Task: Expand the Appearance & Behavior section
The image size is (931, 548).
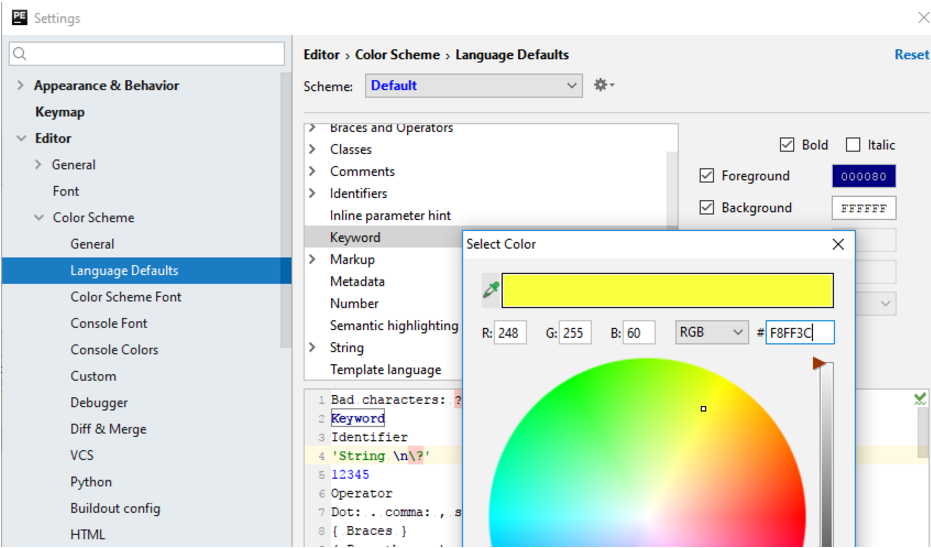Action: pos(20,86)
